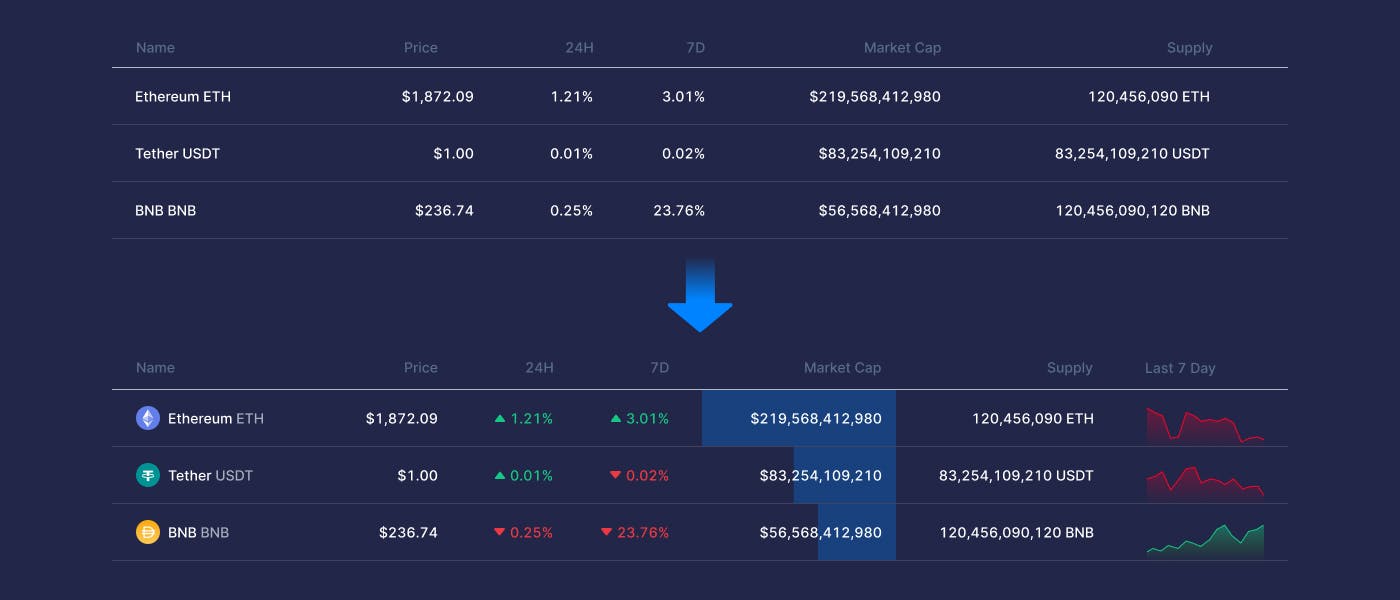The height and width of the screenshot is (600, 1400).
Task: Click the uncolored 23.76% value in the plain table
Action: pyautogui.click(x=679, y=211)
